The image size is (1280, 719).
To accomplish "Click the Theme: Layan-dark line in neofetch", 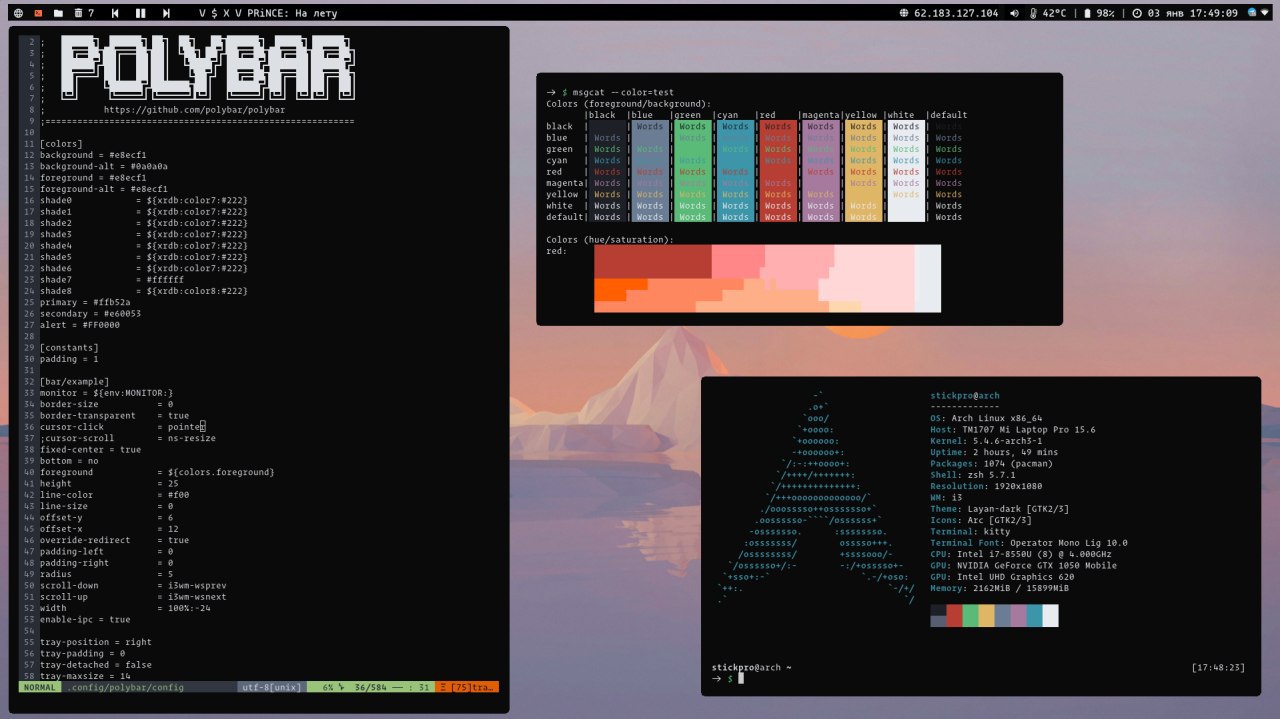I will pos(999,509).
